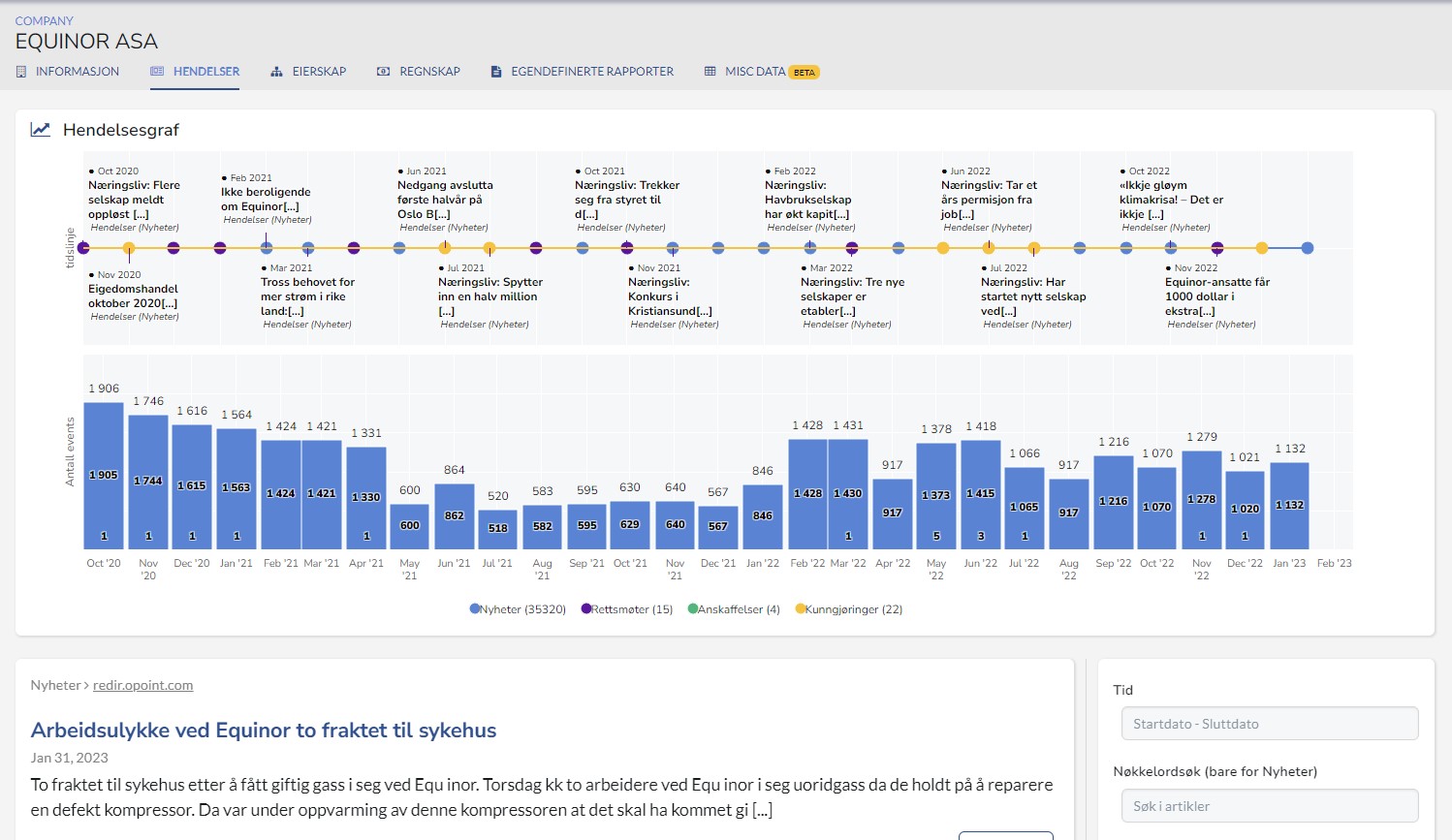Open timeline event Eigedomshandel oktober 2020
Viewport: 1452px width, 840px height.
133,296
